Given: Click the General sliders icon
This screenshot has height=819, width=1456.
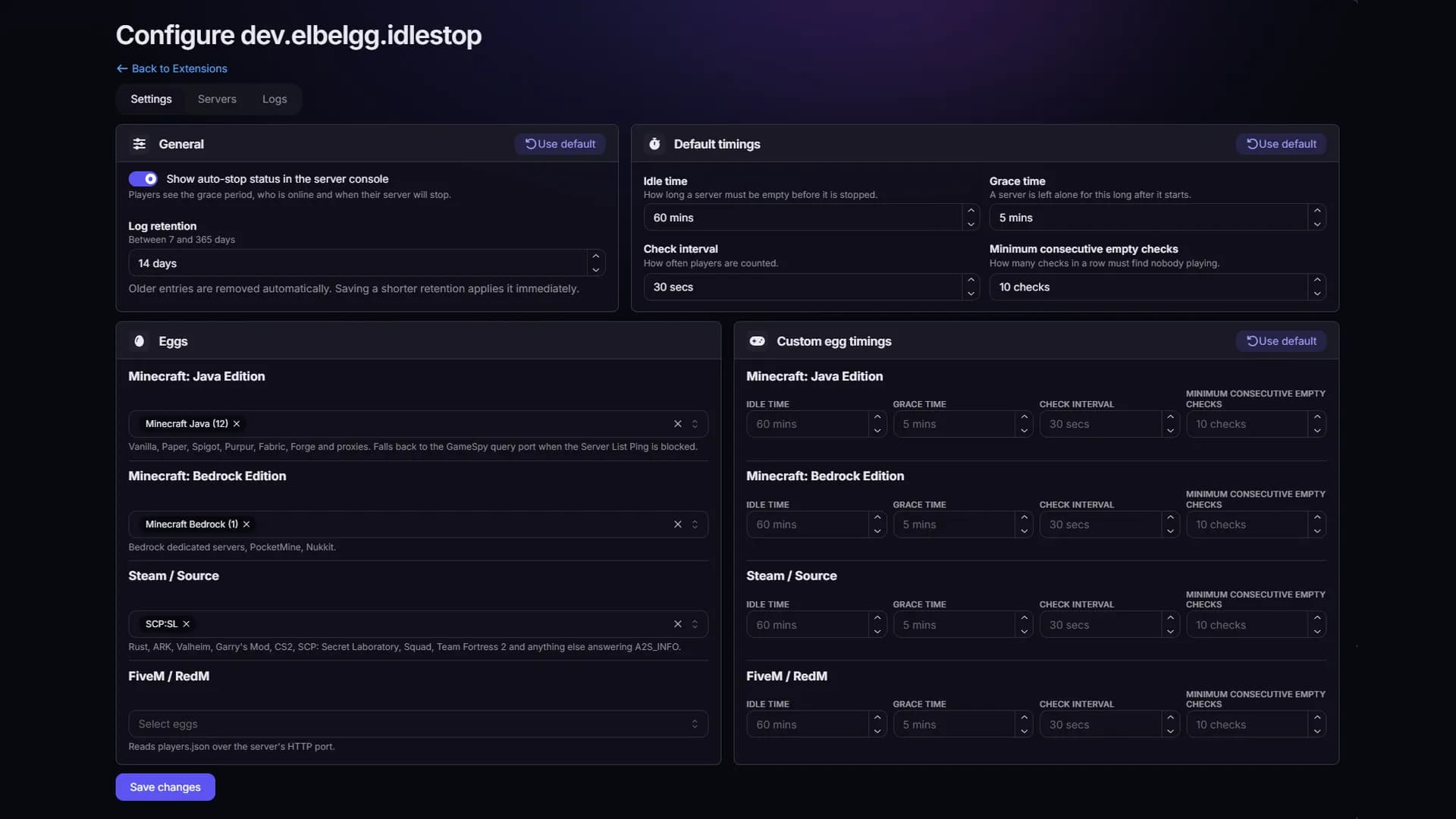Looking at the screenshot, I should tap(140, 144).
